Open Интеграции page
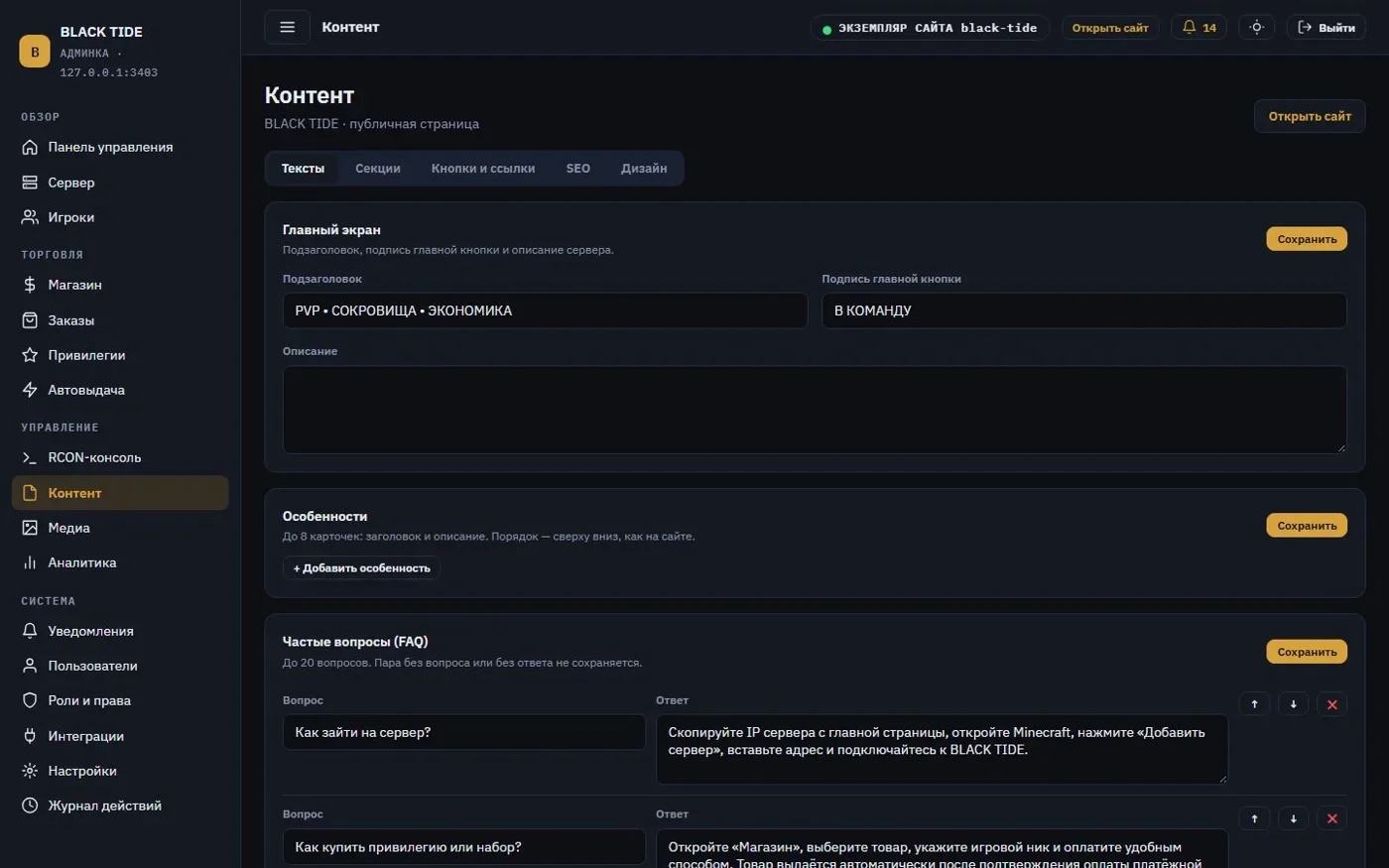 tap(120, 736)
